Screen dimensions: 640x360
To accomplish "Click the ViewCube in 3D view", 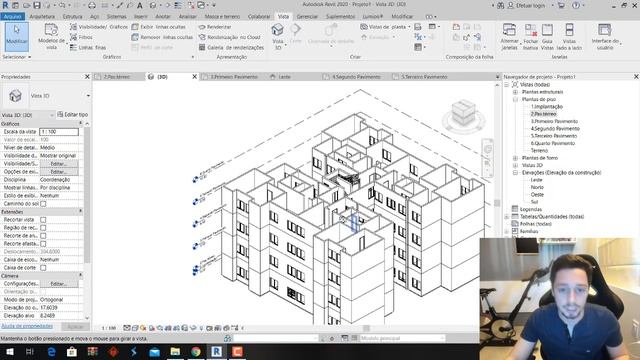I will pos(464,113).
